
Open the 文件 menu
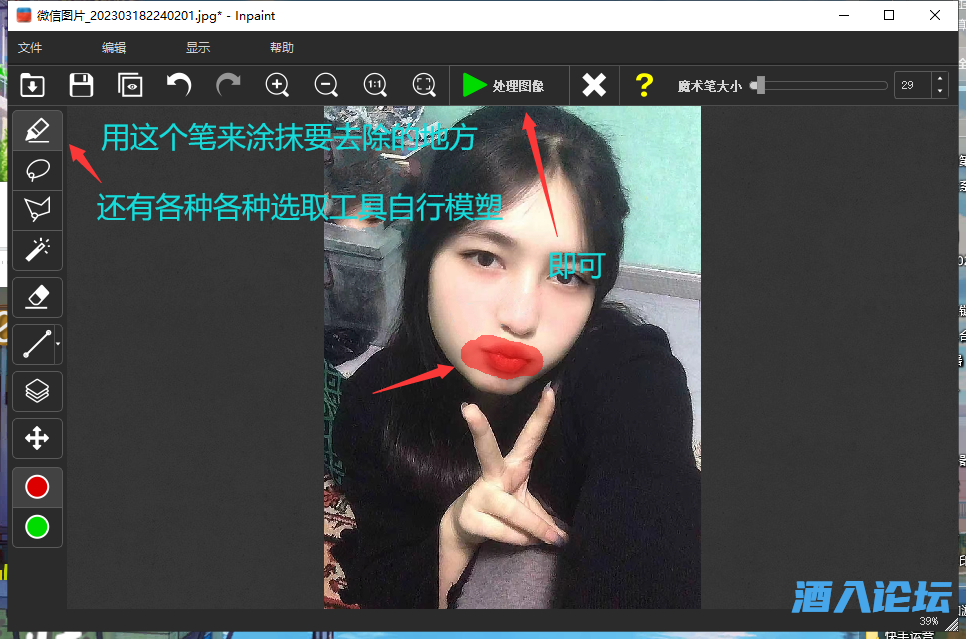30,47
